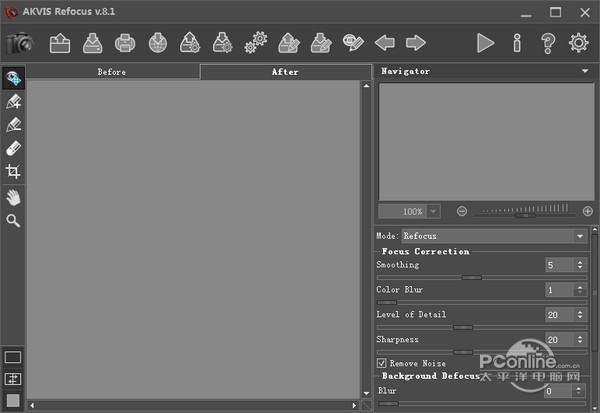Image resolution: width=600 pixels, height=413 pixels.
Task: Select the Zoom magnifier tool
Action: (13, 221)
